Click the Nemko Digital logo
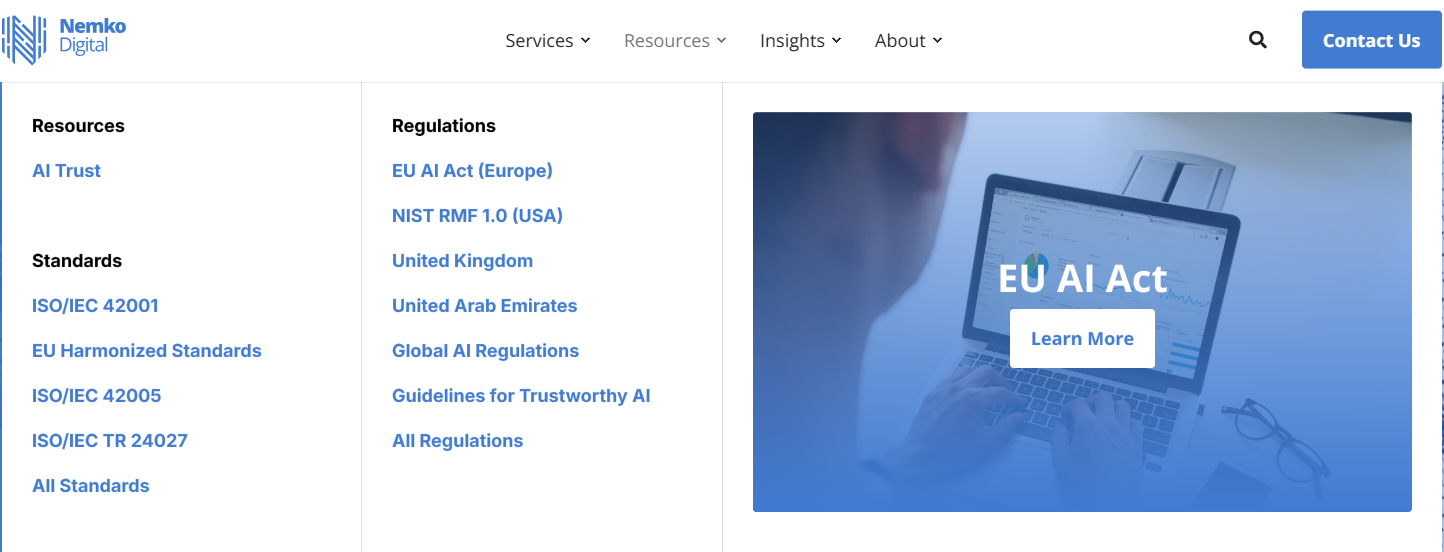The height and width of the screenshot is (552, 1444). coord(65,40)
